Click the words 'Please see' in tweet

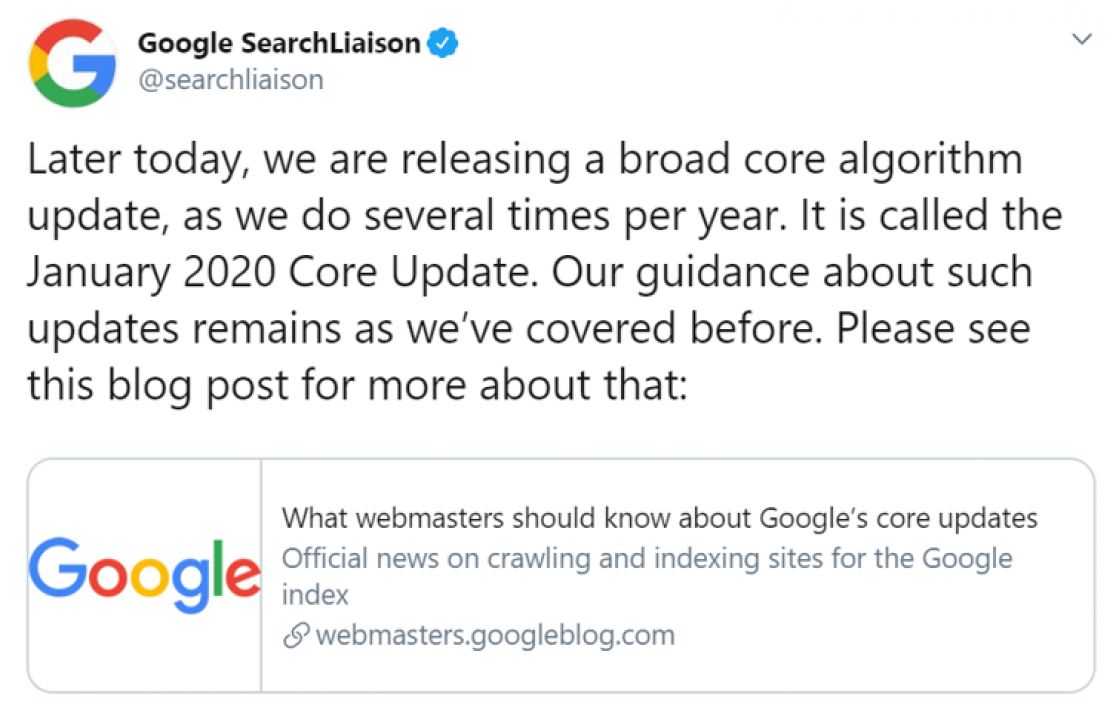[933, 329]
